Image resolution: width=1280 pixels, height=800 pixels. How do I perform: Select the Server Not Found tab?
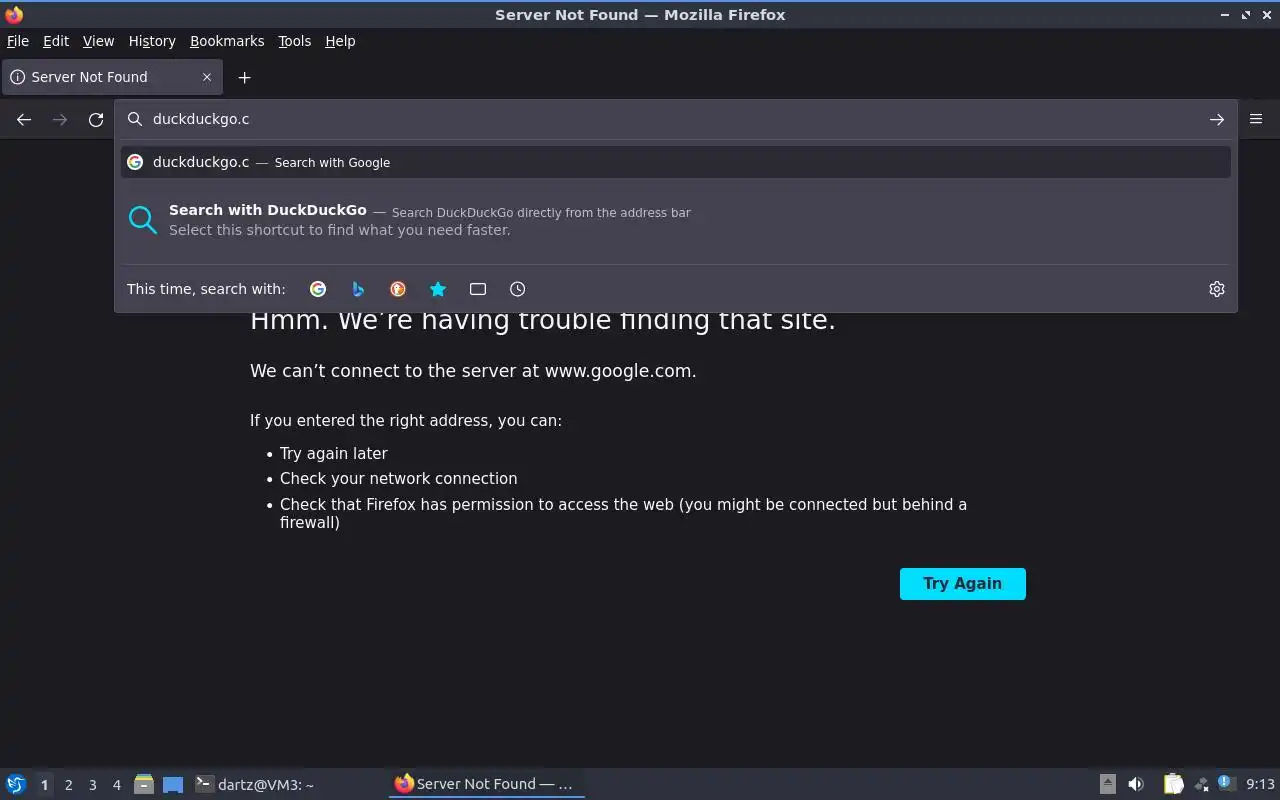[111, 77]
